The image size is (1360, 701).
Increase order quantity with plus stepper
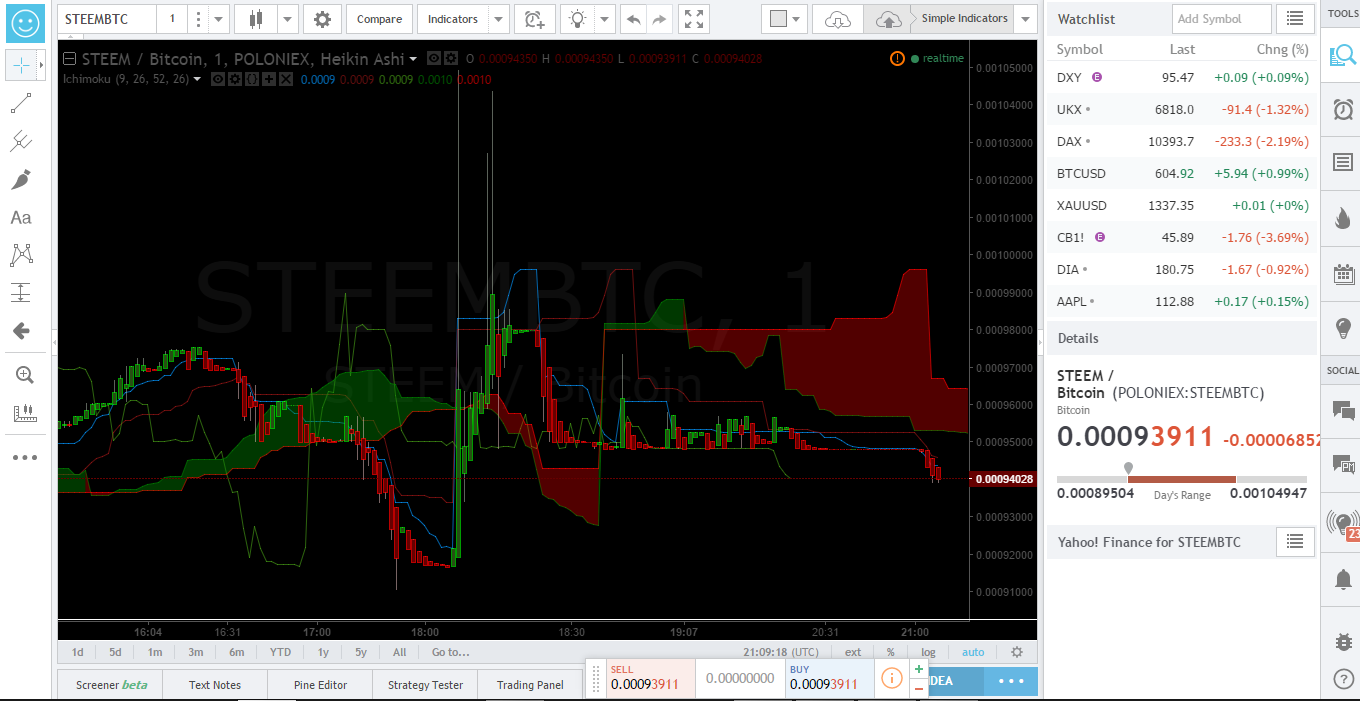click(919, 669)
